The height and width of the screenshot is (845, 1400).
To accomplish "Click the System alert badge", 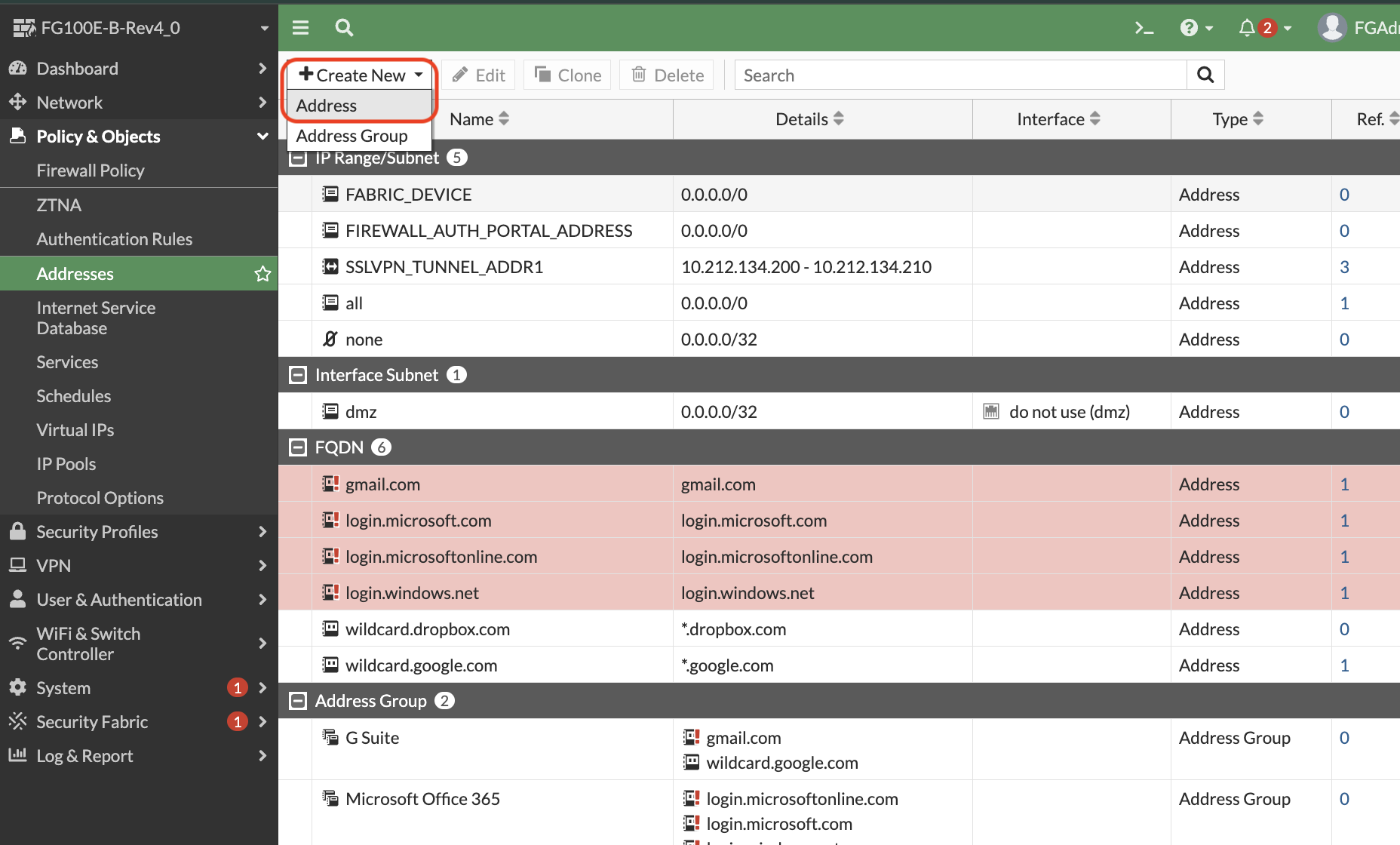I will tap(238, 687).
